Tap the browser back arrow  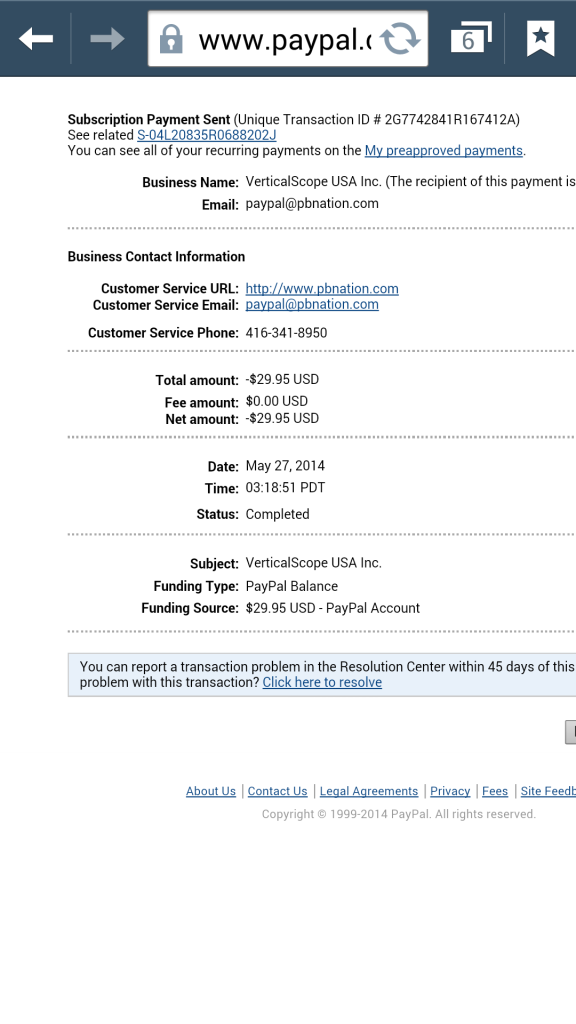click(36, 39)
